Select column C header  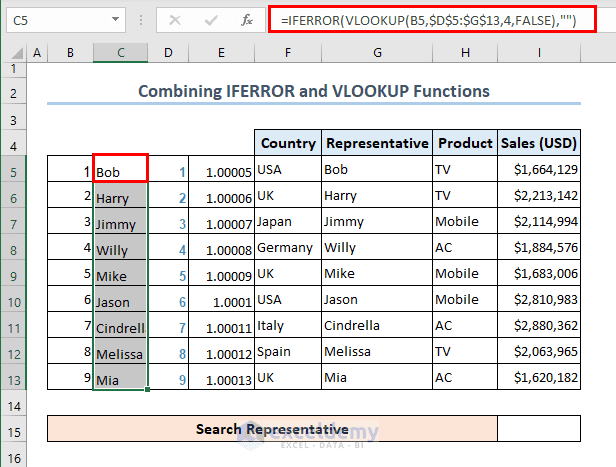click(x=121, y=53)
